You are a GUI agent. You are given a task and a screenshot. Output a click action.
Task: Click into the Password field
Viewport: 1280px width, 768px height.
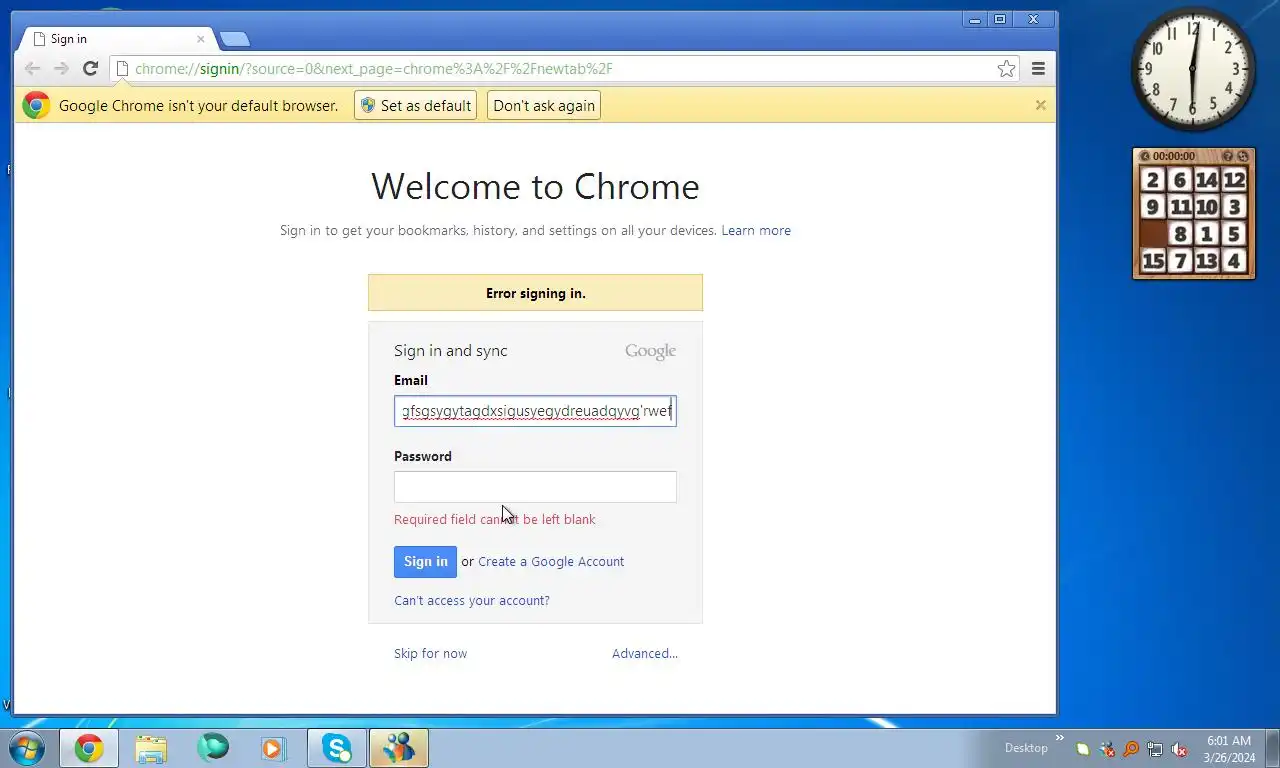535,487
